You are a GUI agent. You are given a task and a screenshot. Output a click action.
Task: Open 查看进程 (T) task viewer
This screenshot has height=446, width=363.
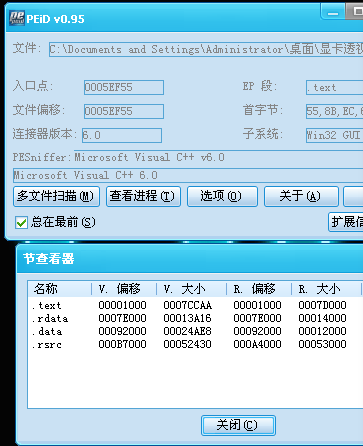click(x=143, y=196)
